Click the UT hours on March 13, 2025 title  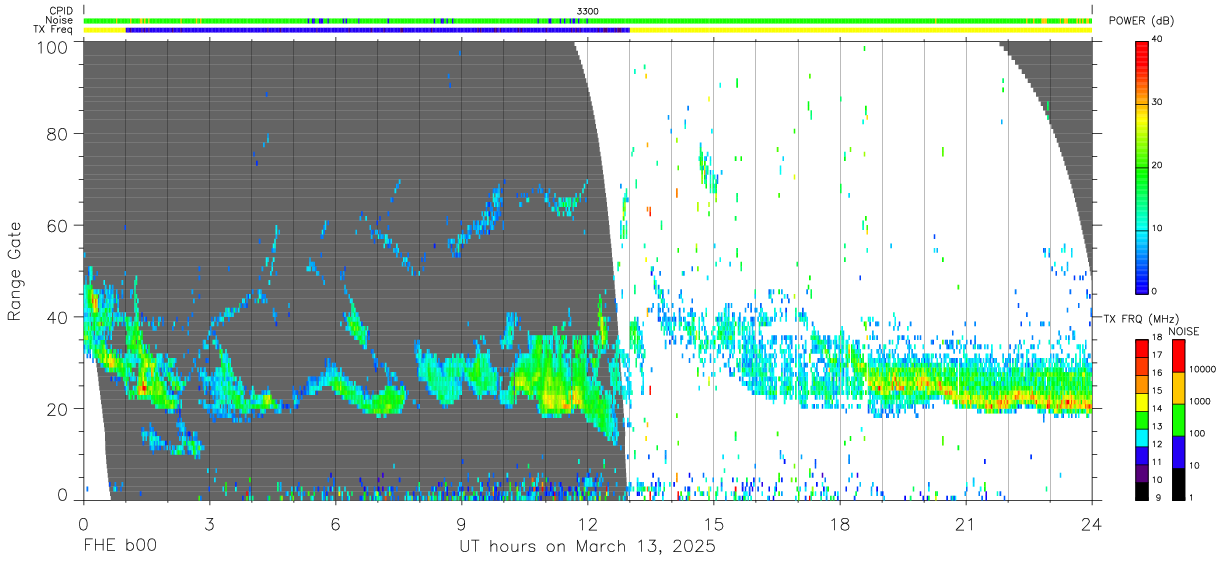click(x=588, y=548)
